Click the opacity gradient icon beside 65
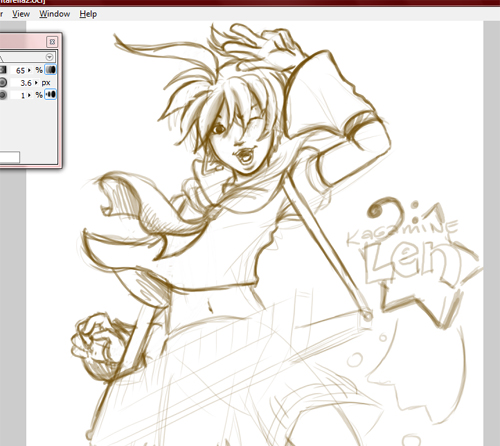The width and height of the screenshot is (500, 446). [x=3, y=70]
